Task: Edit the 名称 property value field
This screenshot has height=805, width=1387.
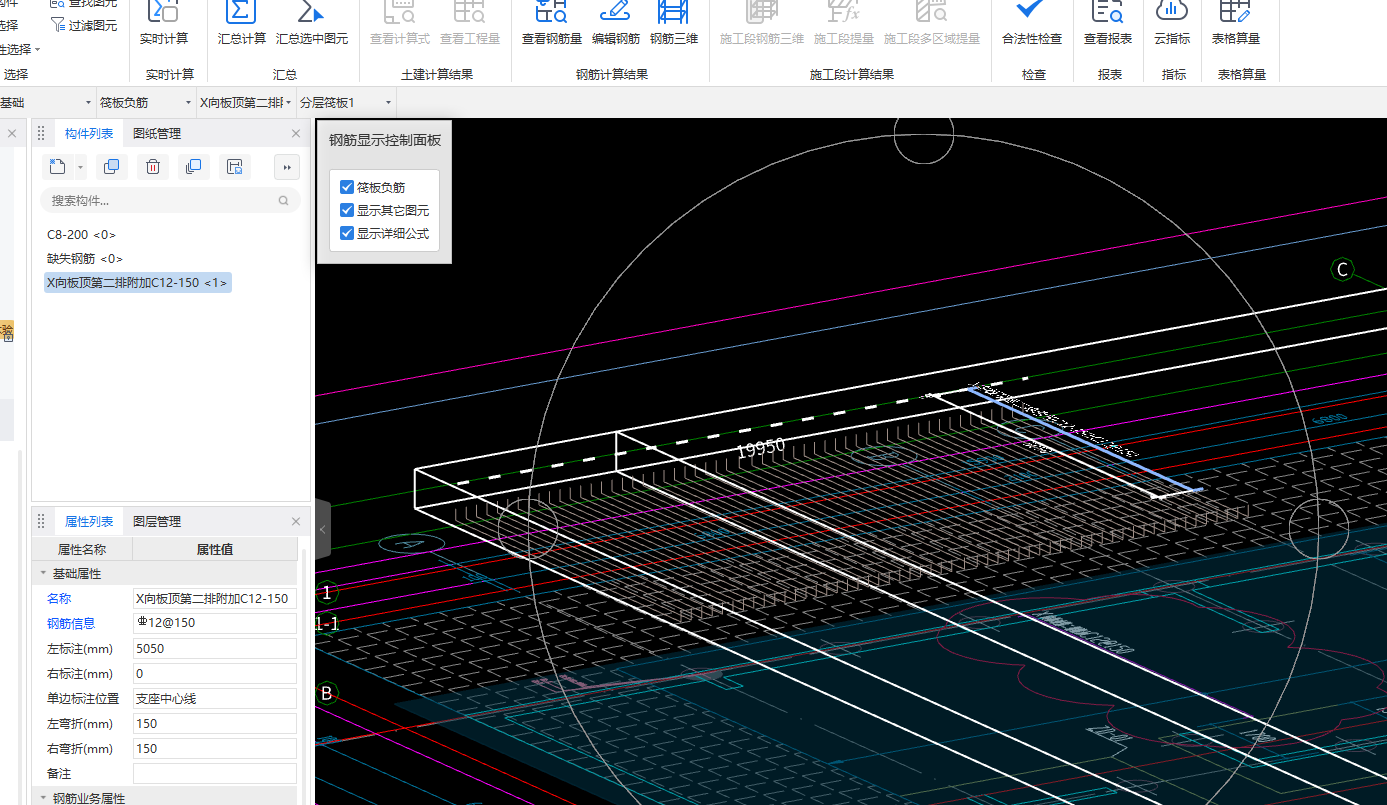Action: (x=215, y=599)
